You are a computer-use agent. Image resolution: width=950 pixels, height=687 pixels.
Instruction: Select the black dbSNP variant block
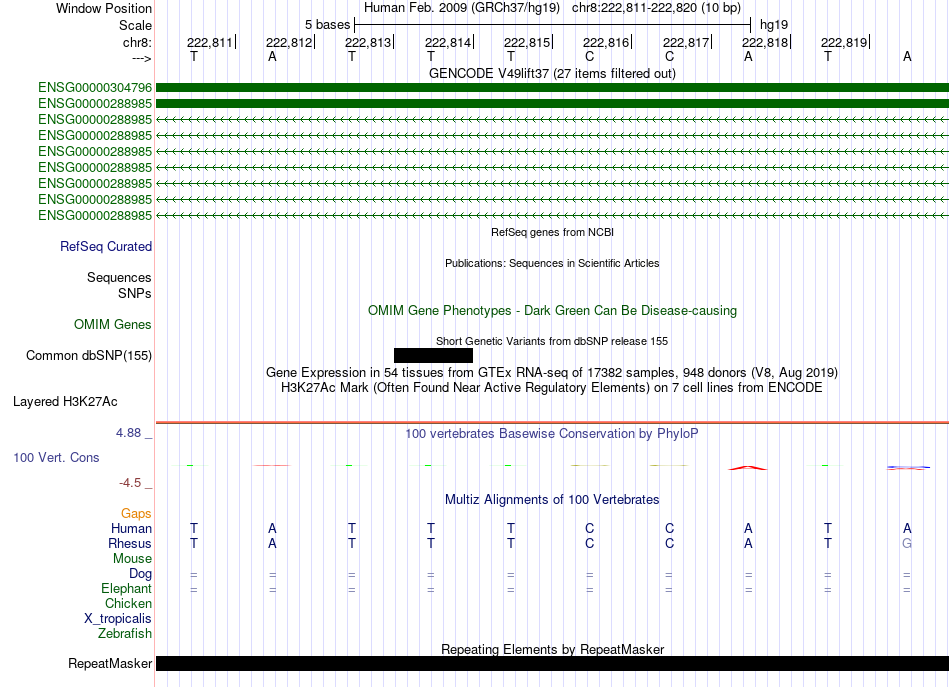point(433,356)
